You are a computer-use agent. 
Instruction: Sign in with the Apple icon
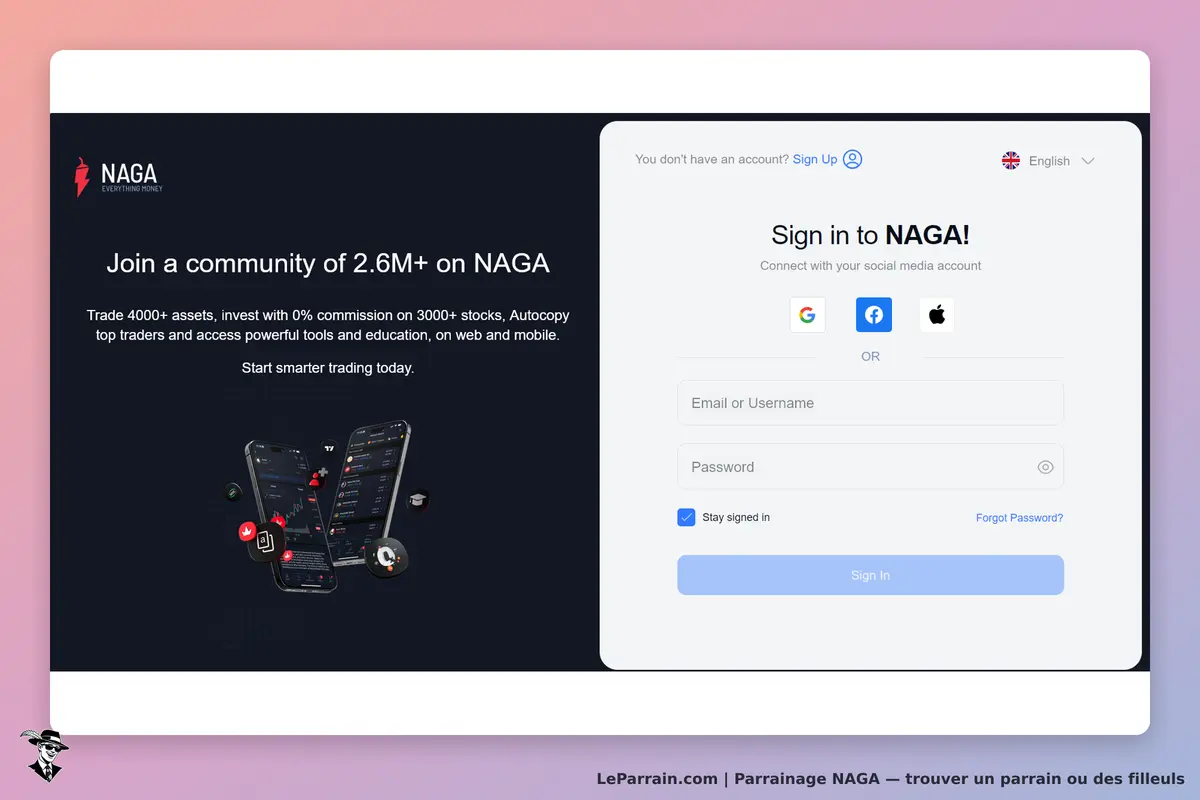(937, 315)
